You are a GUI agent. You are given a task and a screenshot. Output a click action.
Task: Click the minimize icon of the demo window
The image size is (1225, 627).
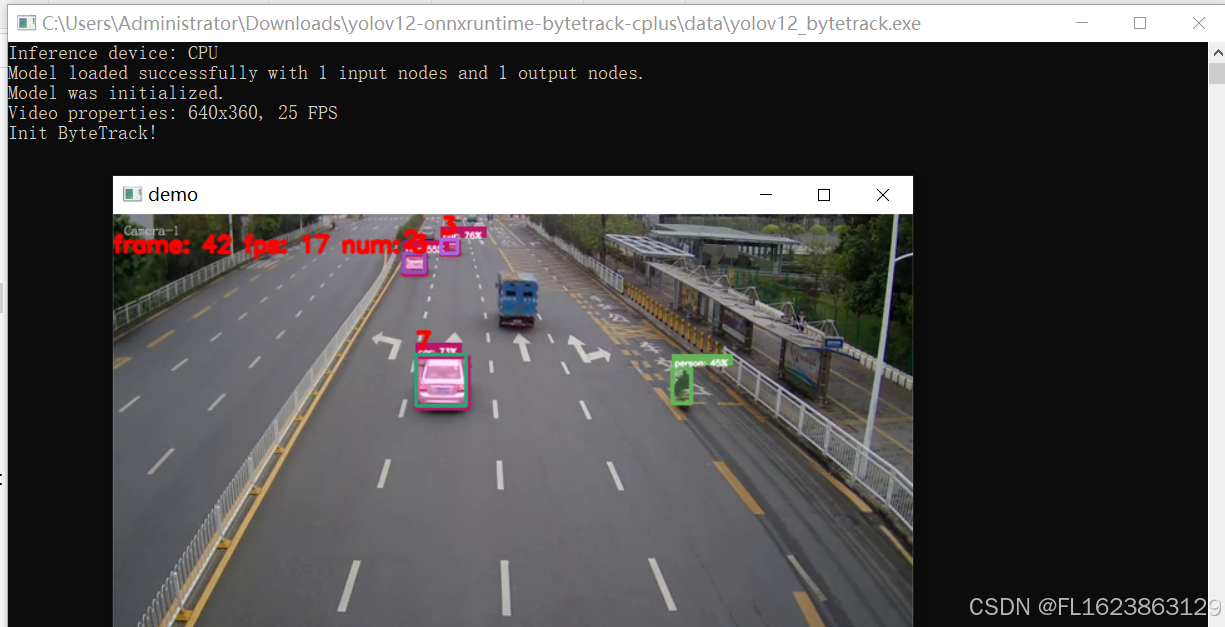click(x=765, y=195)
